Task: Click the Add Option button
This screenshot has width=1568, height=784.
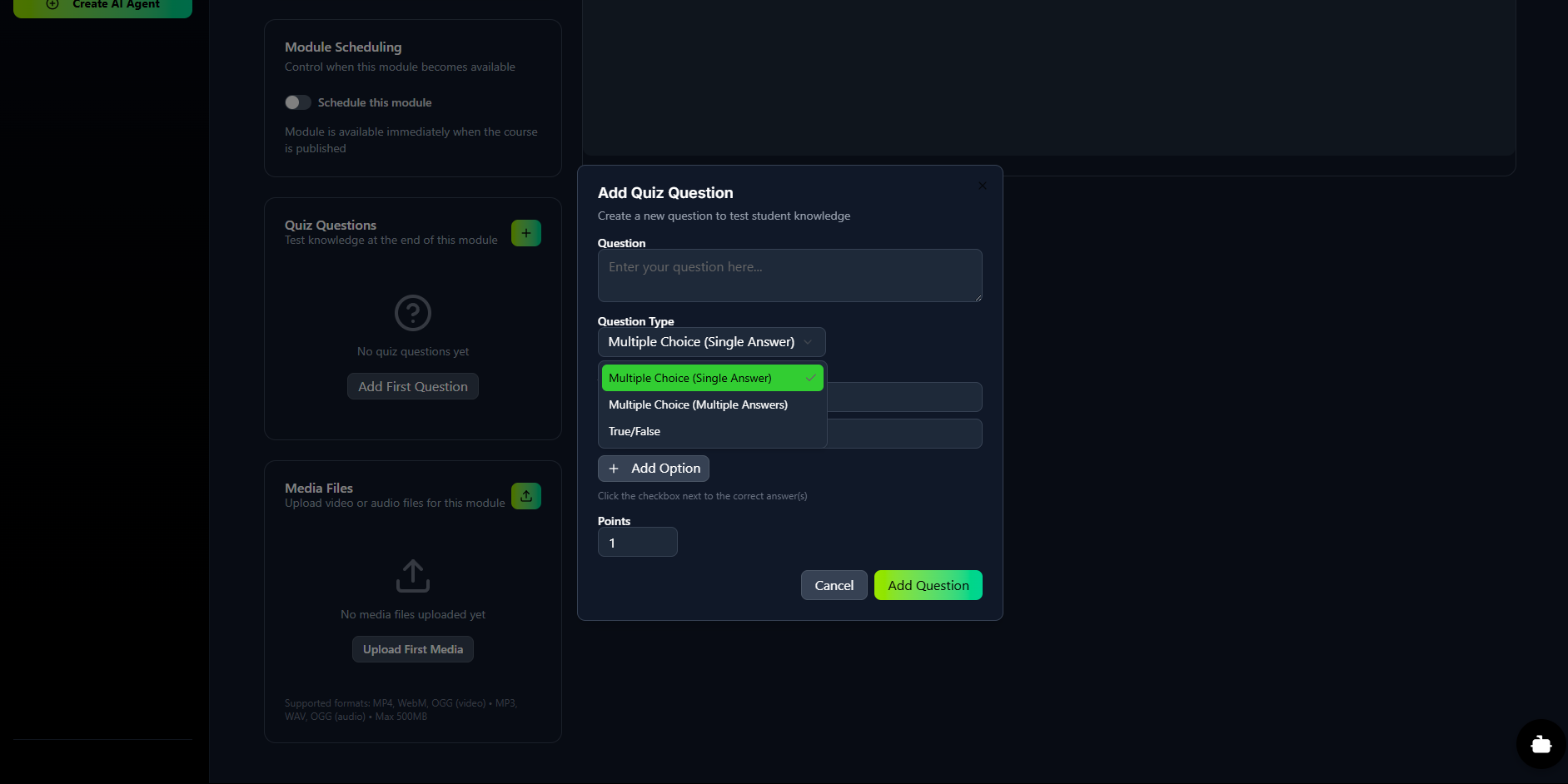Action: [x=654, y=469]
